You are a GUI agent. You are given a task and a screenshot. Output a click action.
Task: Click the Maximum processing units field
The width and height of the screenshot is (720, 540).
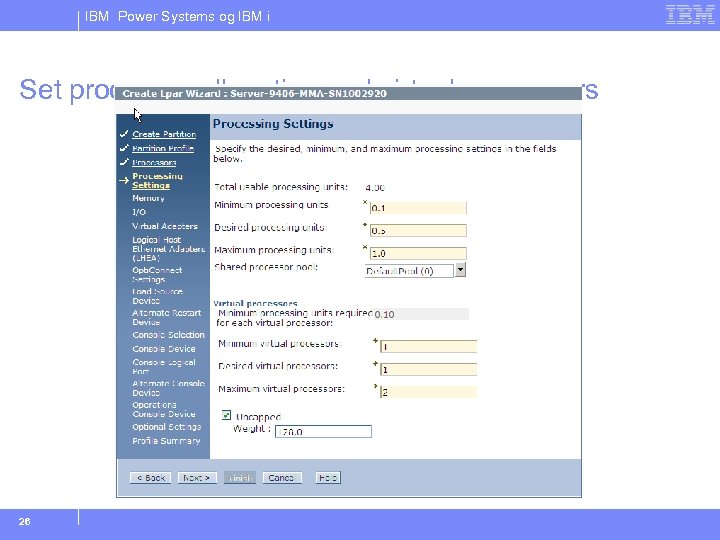418,253
